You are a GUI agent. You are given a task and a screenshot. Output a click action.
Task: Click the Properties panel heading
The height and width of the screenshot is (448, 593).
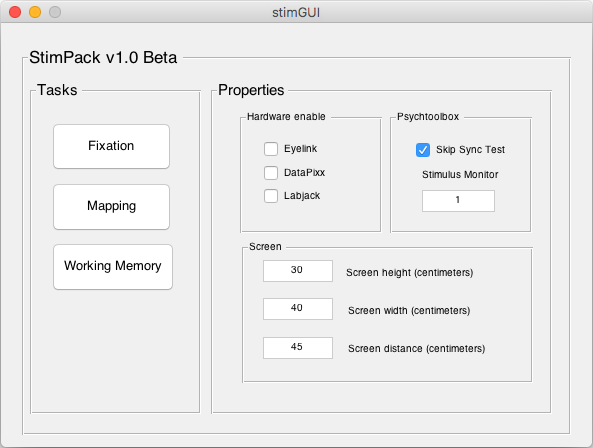[251, 90]
